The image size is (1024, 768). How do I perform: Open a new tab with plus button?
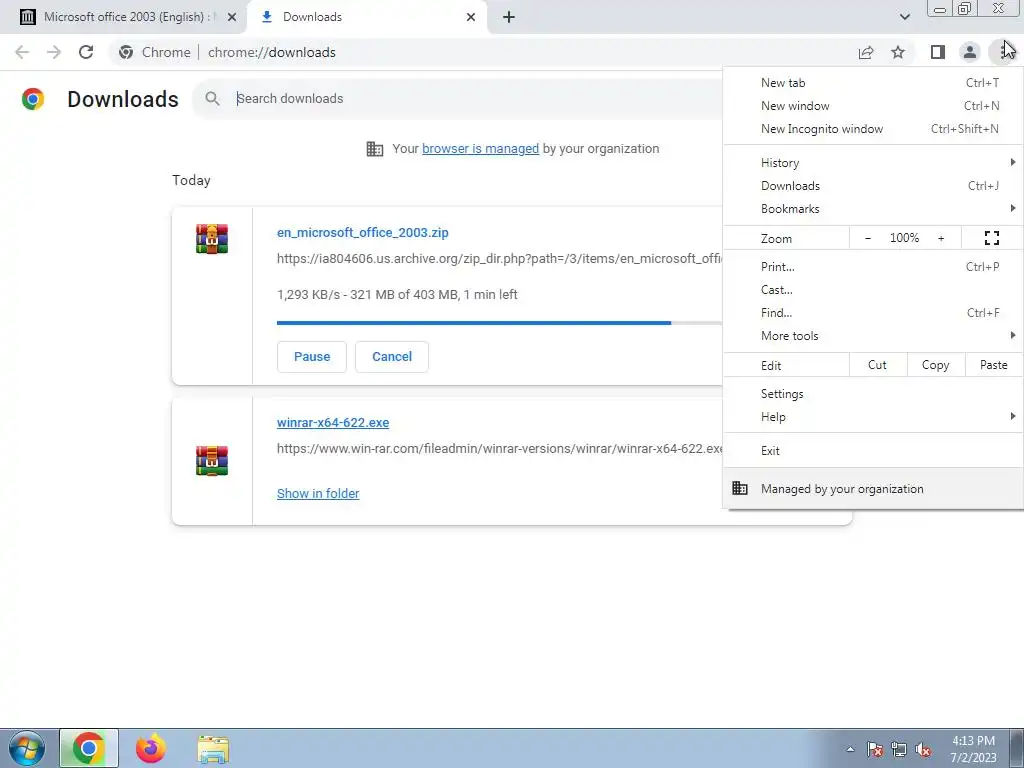(x=509, y=17)
